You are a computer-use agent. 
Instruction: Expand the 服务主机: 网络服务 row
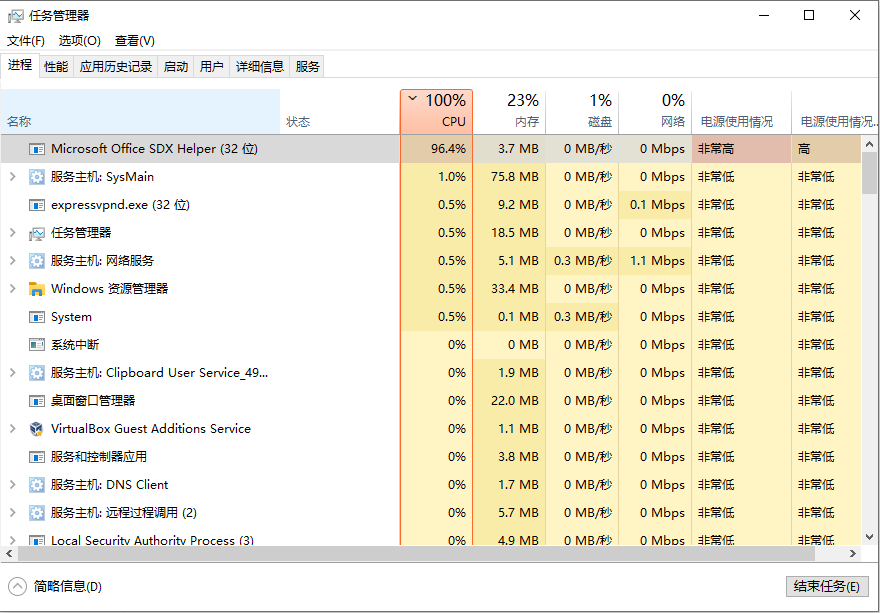tap(12, 261)
